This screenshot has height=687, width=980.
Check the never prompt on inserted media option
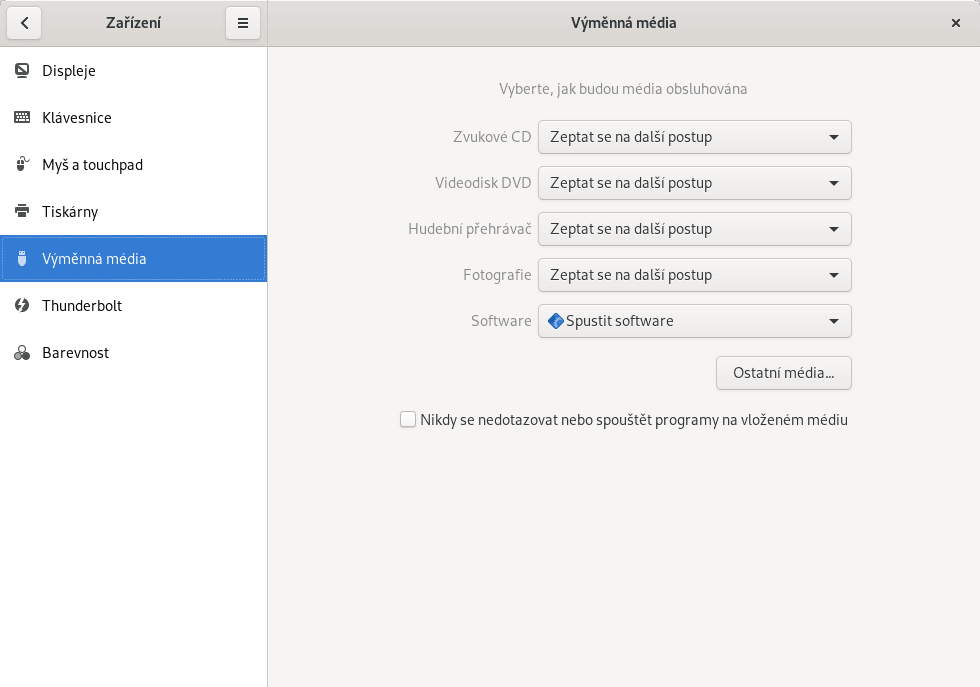coord(408,419)
